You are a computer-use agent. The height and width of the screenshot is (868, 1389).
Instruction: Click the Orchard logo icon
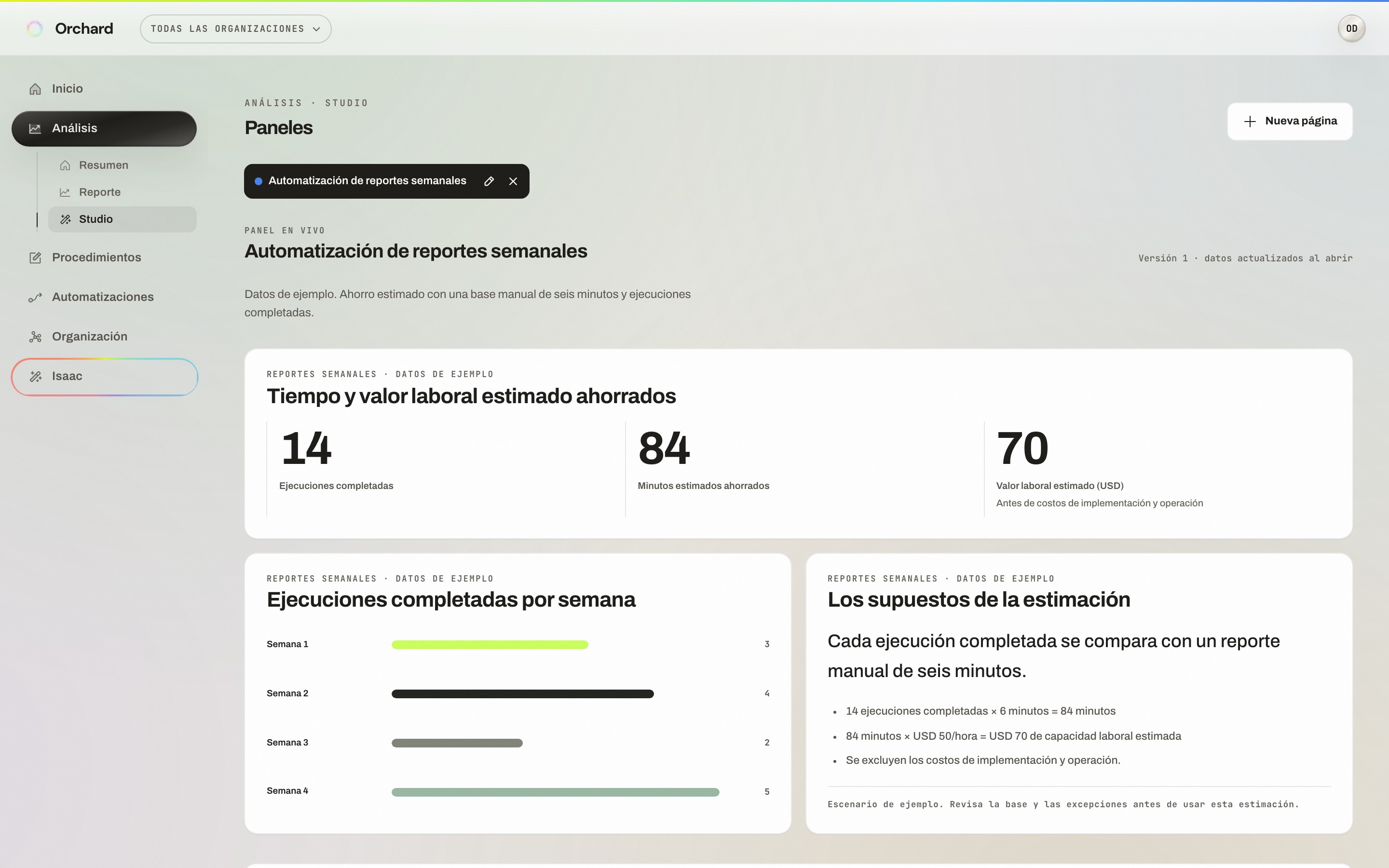[x=35, y=29]
